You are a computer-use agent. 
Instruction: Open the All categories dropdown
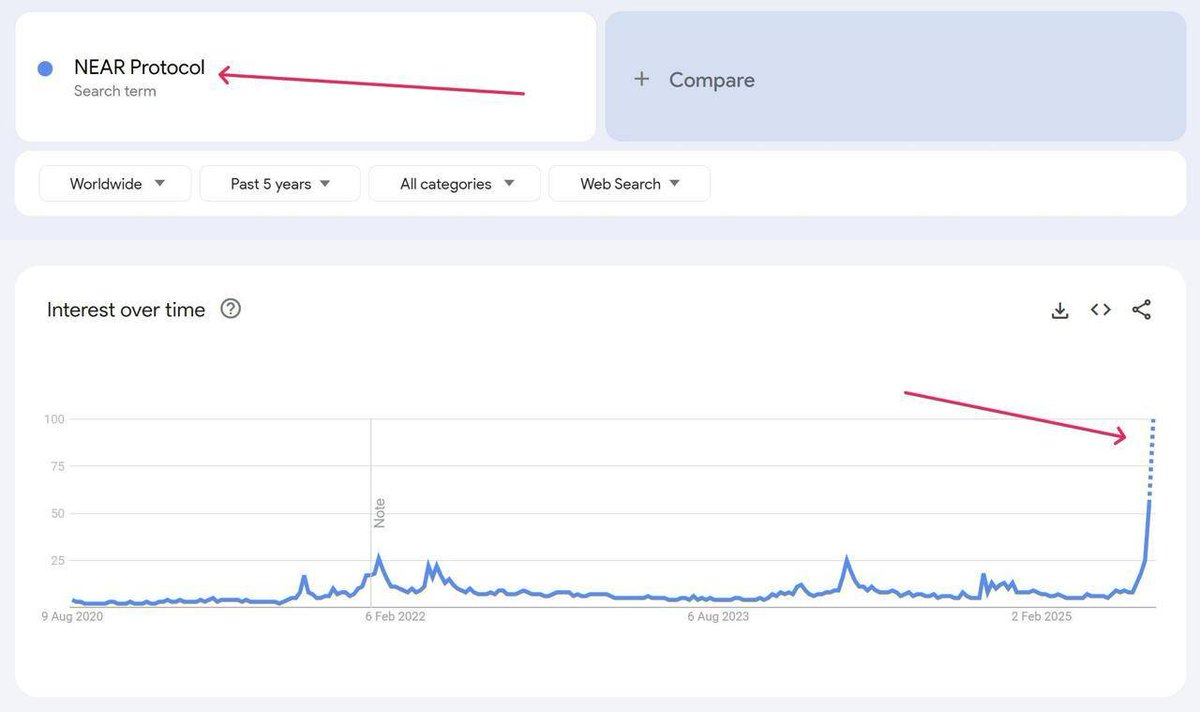[454, 184]
